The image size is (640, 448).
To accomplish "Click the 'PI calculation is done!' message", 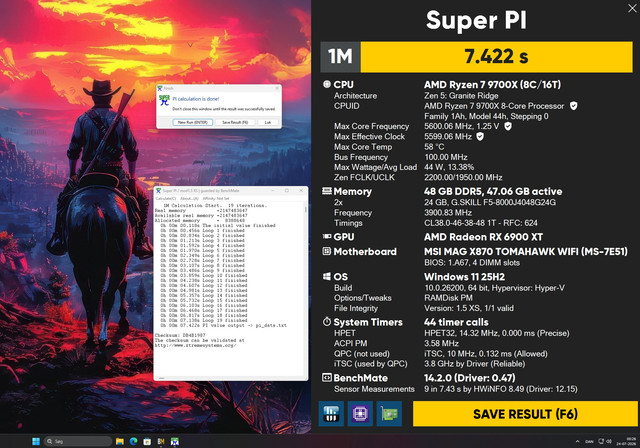I will (x=196, y=99).
